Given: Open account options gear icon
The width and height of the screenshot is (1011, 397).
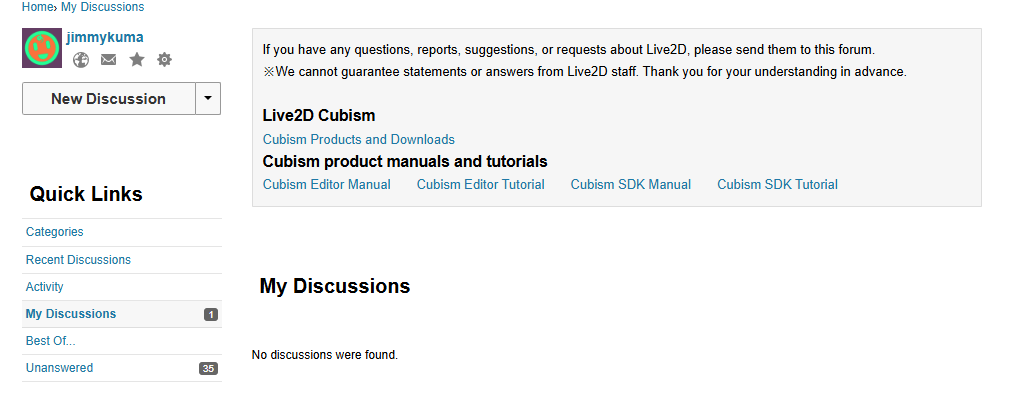Looking at the screenshot, I should coord(164,60).
